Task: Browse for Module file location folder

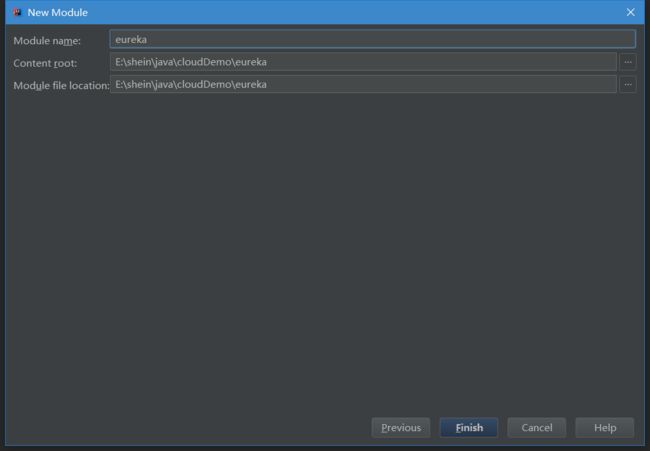Action: [x=628, y=85]
